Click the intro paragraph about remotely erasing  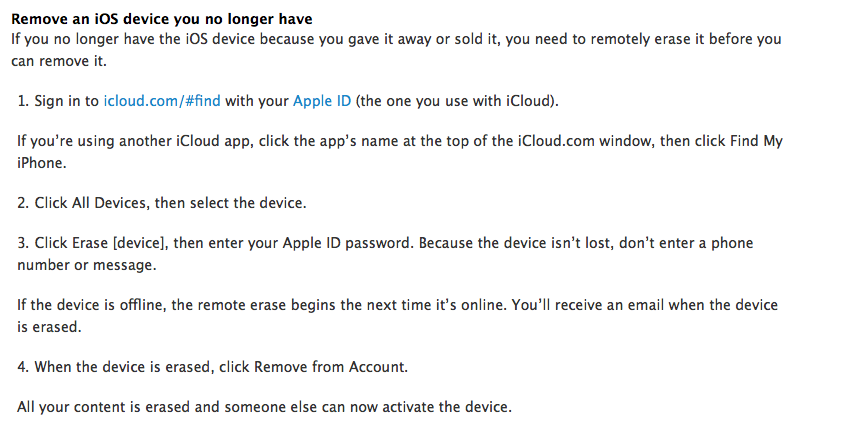pos(396,50)
